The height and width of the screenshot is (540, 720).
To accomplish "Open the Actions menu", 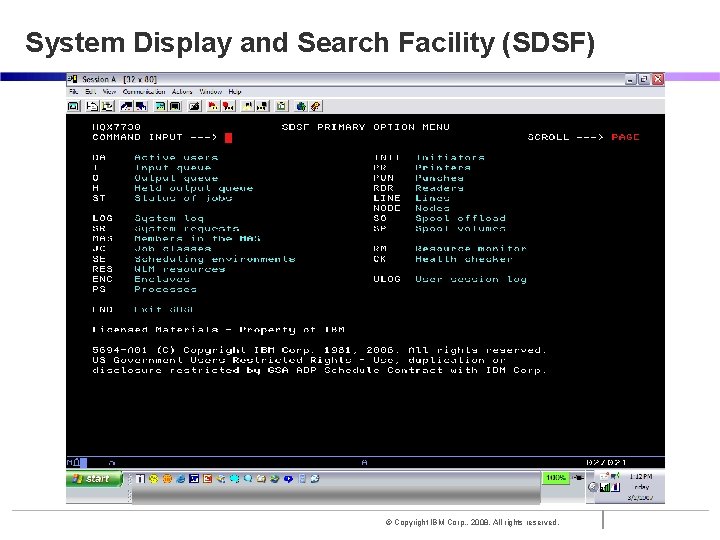I will (182, 91).
